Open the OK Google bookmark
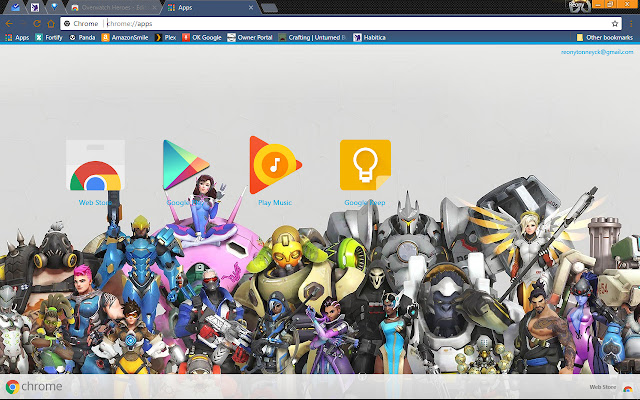640x400 pixels. (202, 38)
